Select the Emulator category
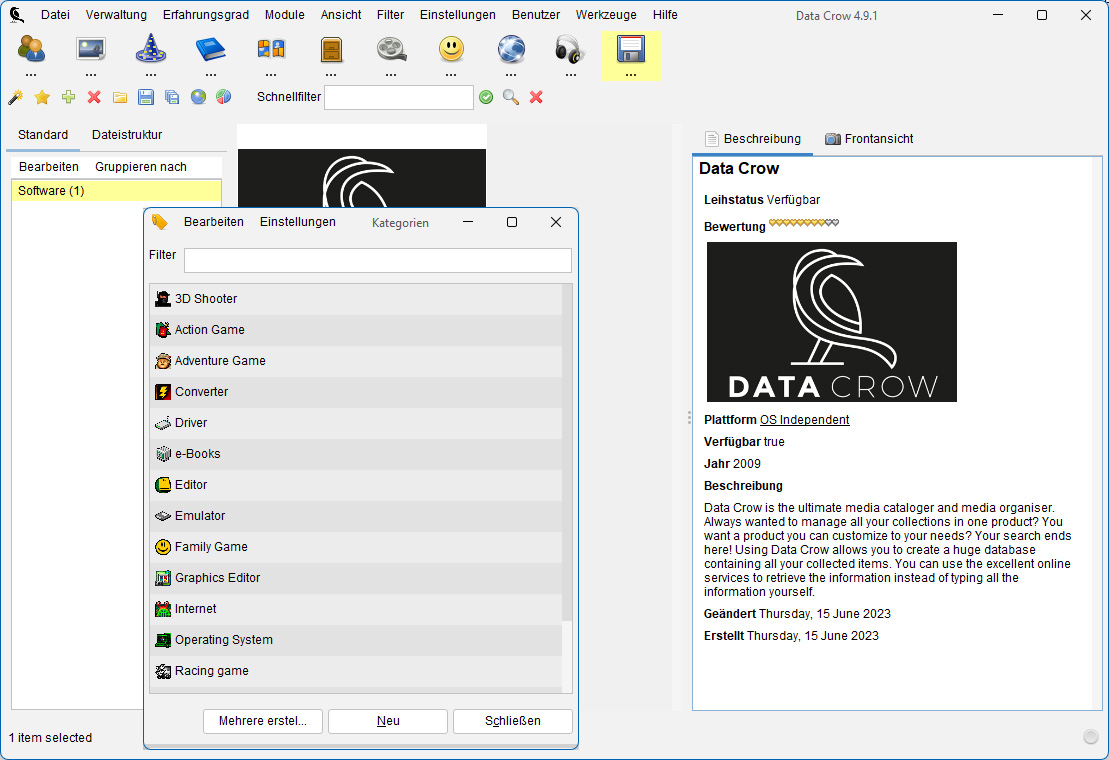 [356, 517]
